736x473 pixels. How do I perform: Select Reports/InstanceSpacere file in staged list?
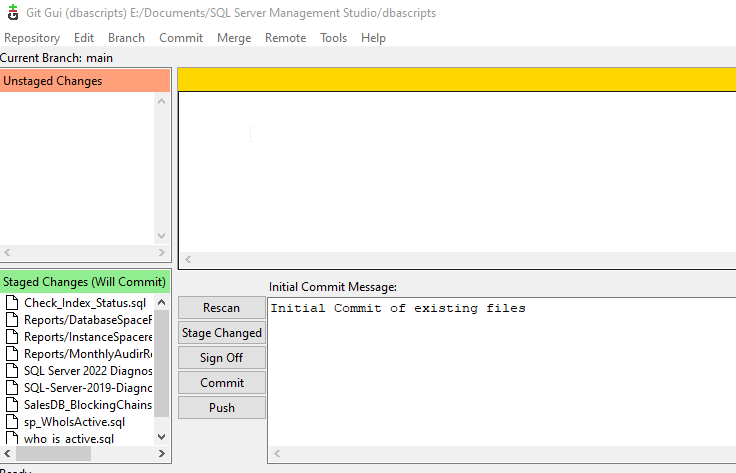tap(88, 337)
